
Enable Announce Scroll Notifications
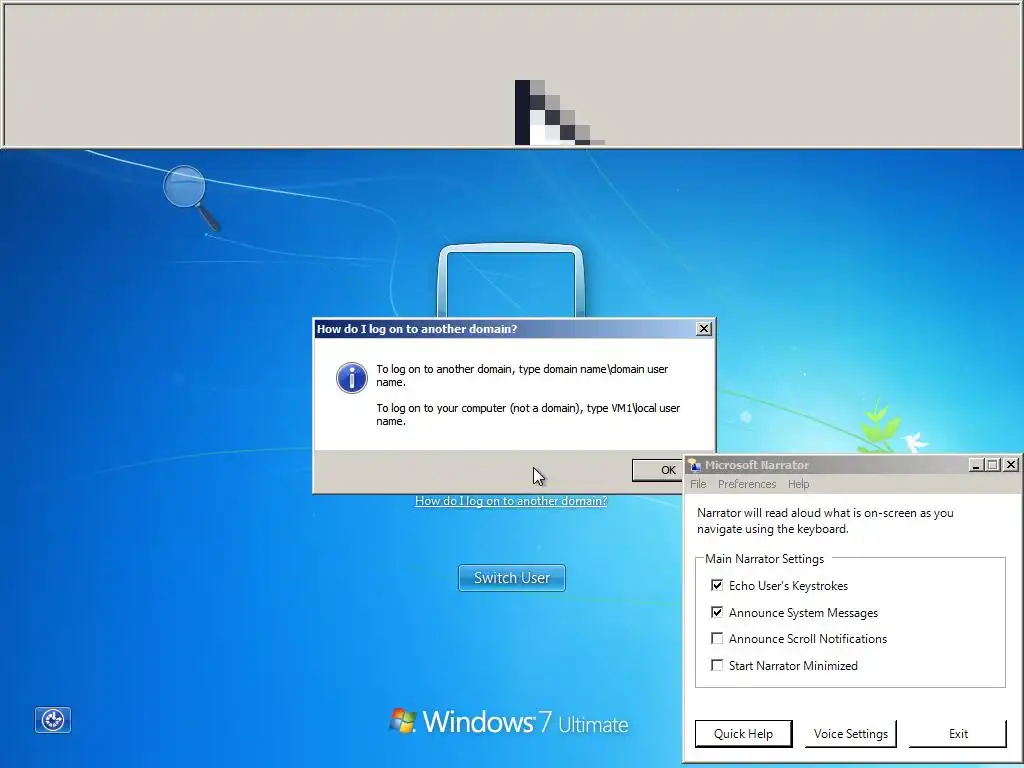[717, 638]
